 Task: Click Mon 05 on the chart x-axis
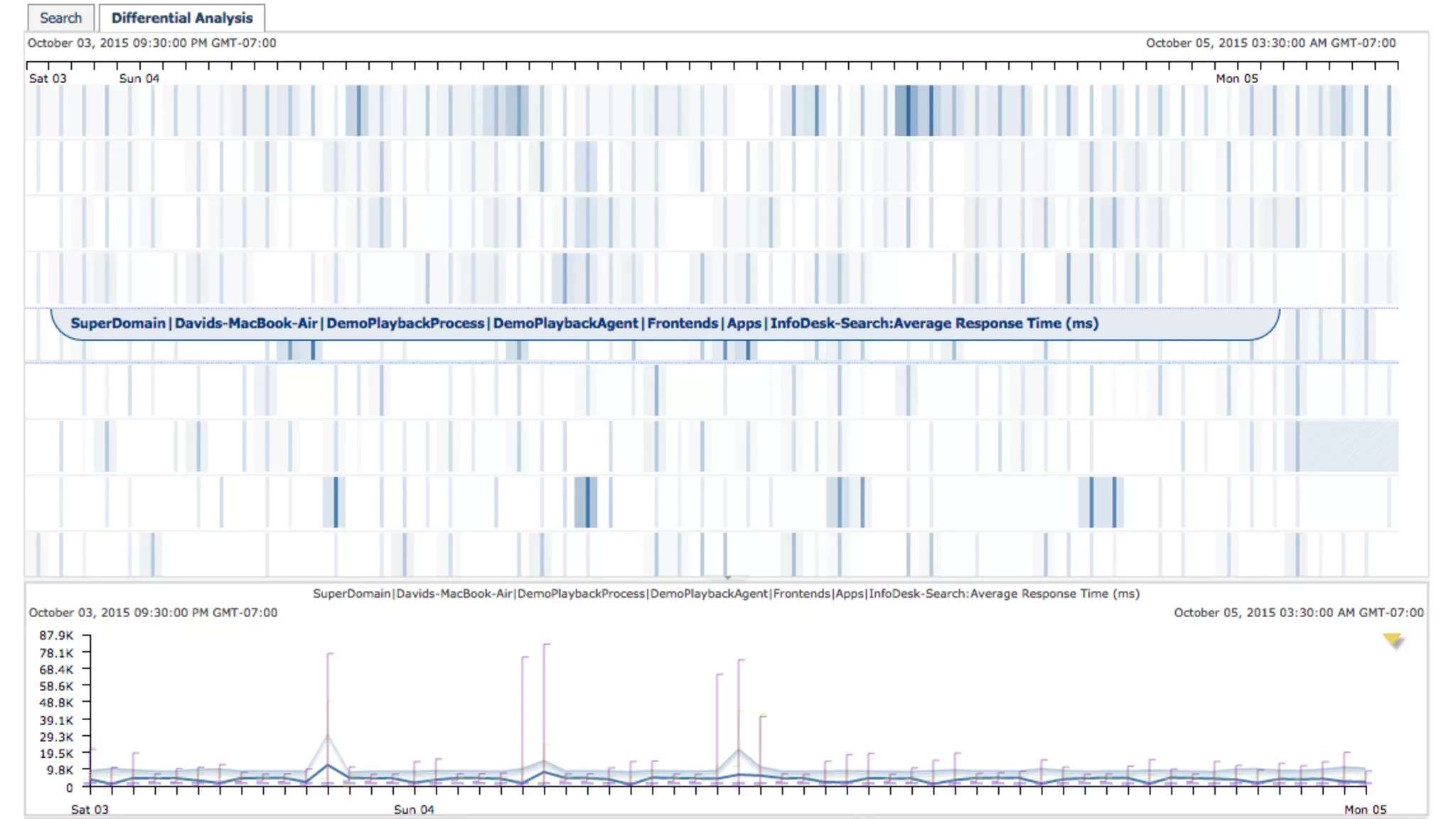click(x=1365, y=809)
